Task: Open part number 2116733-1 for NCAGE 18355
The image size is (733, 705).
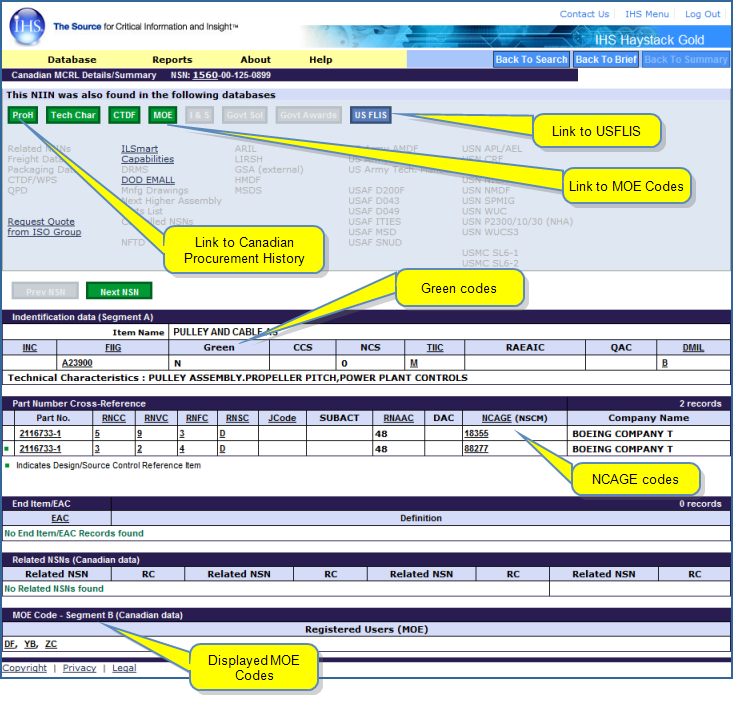Action: (40, 433)
